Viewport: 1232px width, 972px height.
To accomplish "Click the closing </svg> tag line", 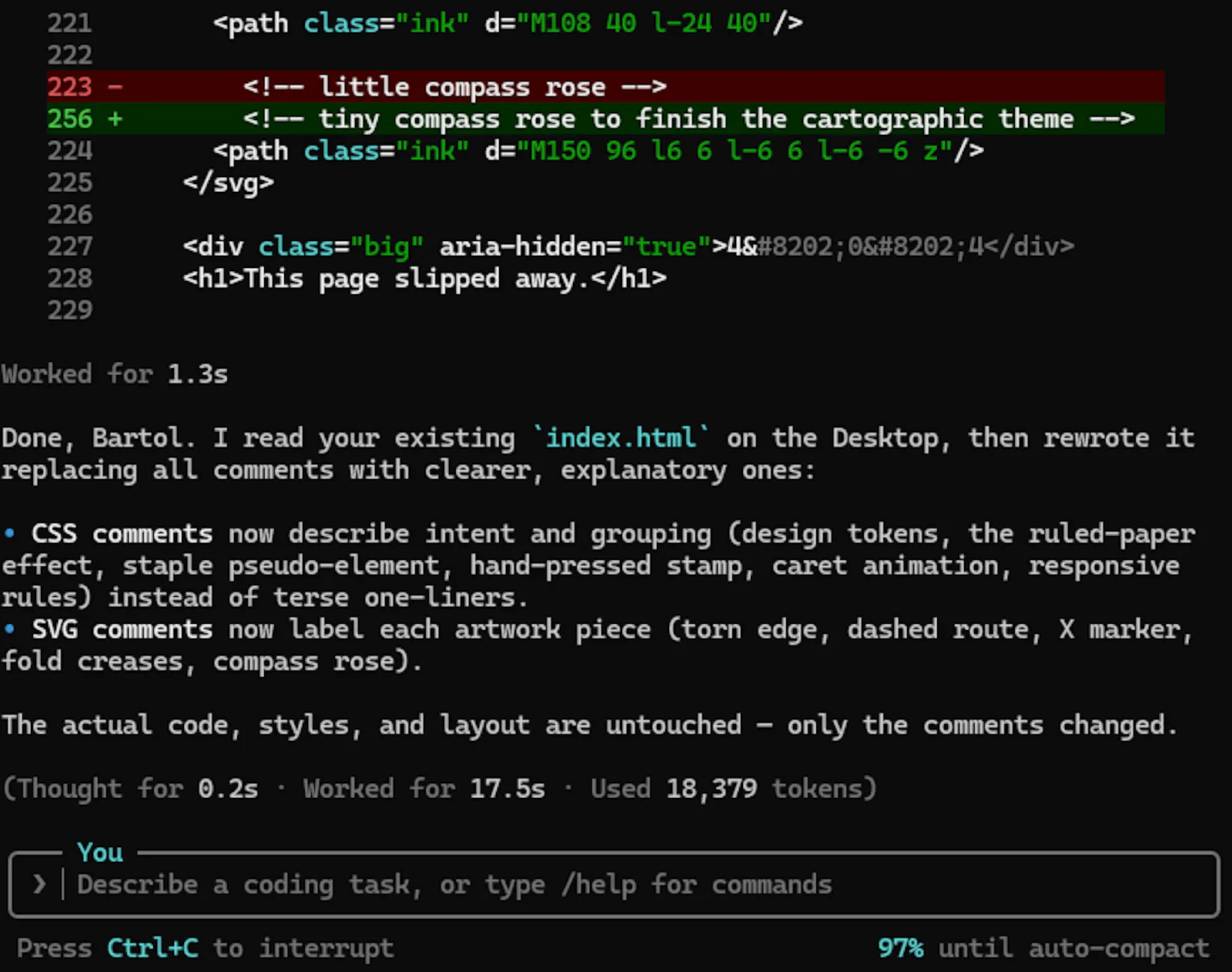I will pos(228,183).
